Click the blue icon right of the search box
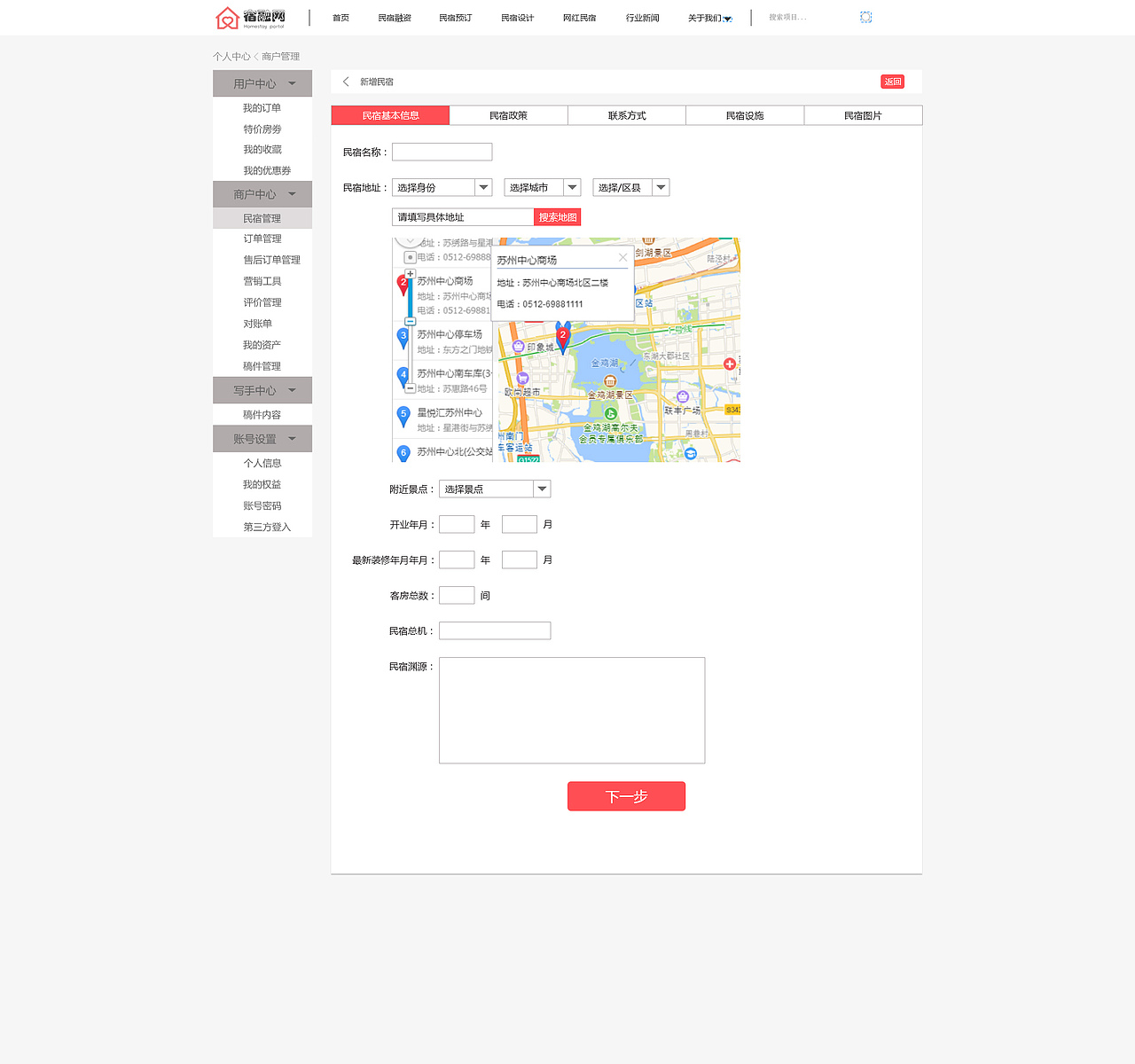The width and height of the screenshot is (1135, 1064). (x=865, y=17)
